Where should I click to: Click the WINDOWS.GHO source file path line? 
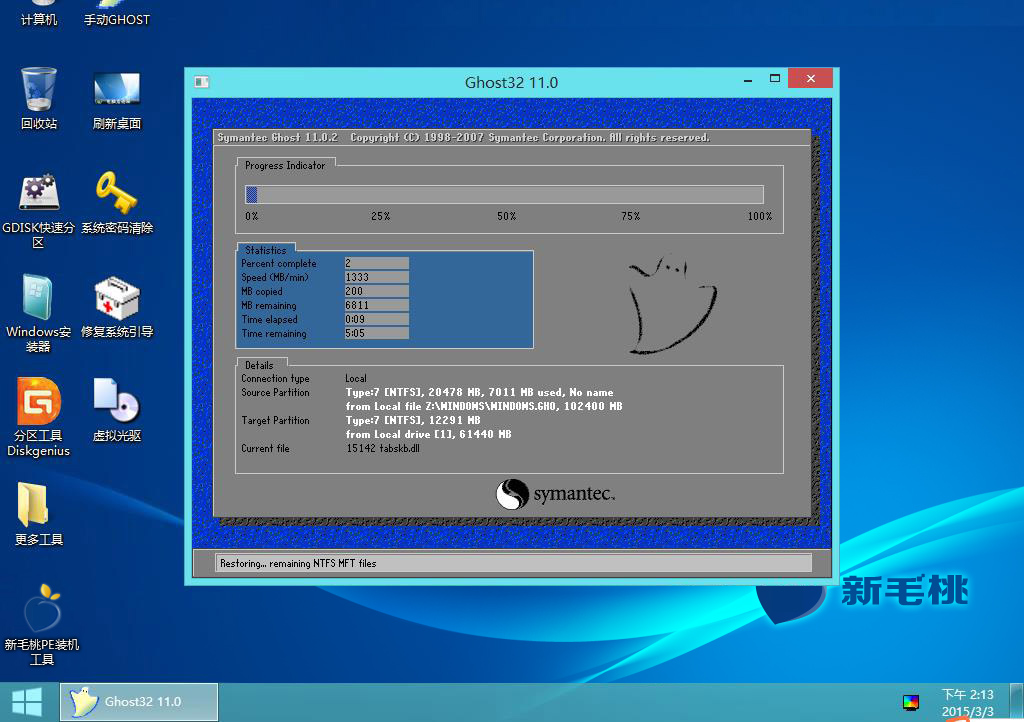tap(484, 406)
